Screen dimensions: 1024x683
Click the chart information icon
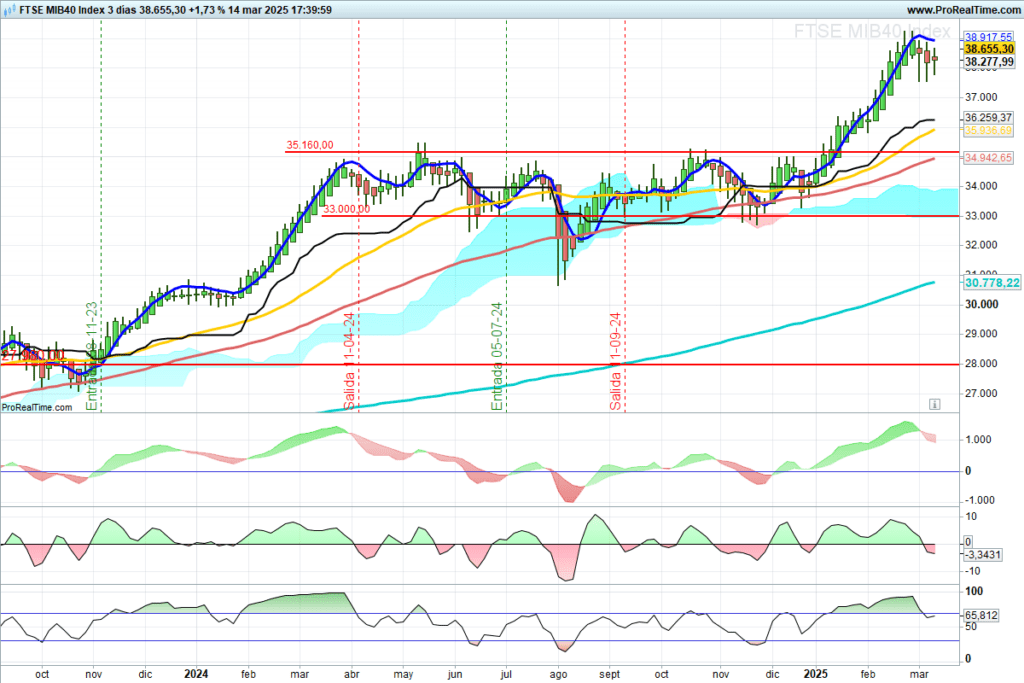pos(935,404)
